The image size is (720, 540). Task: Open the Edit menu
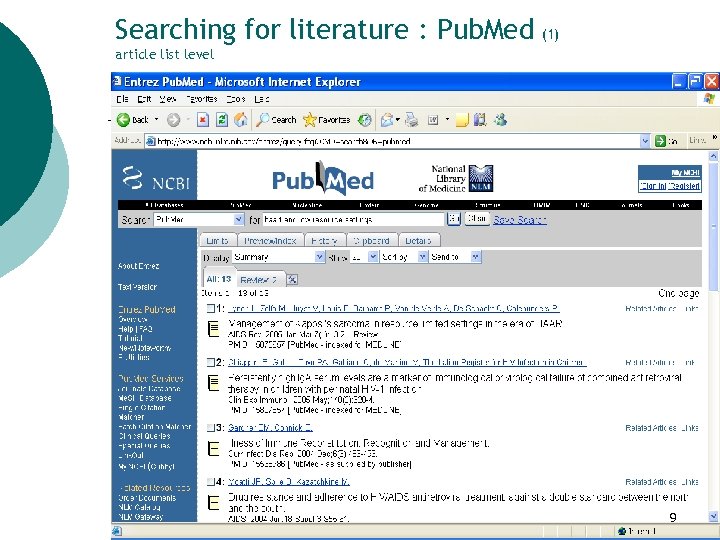tap(144, 99)
